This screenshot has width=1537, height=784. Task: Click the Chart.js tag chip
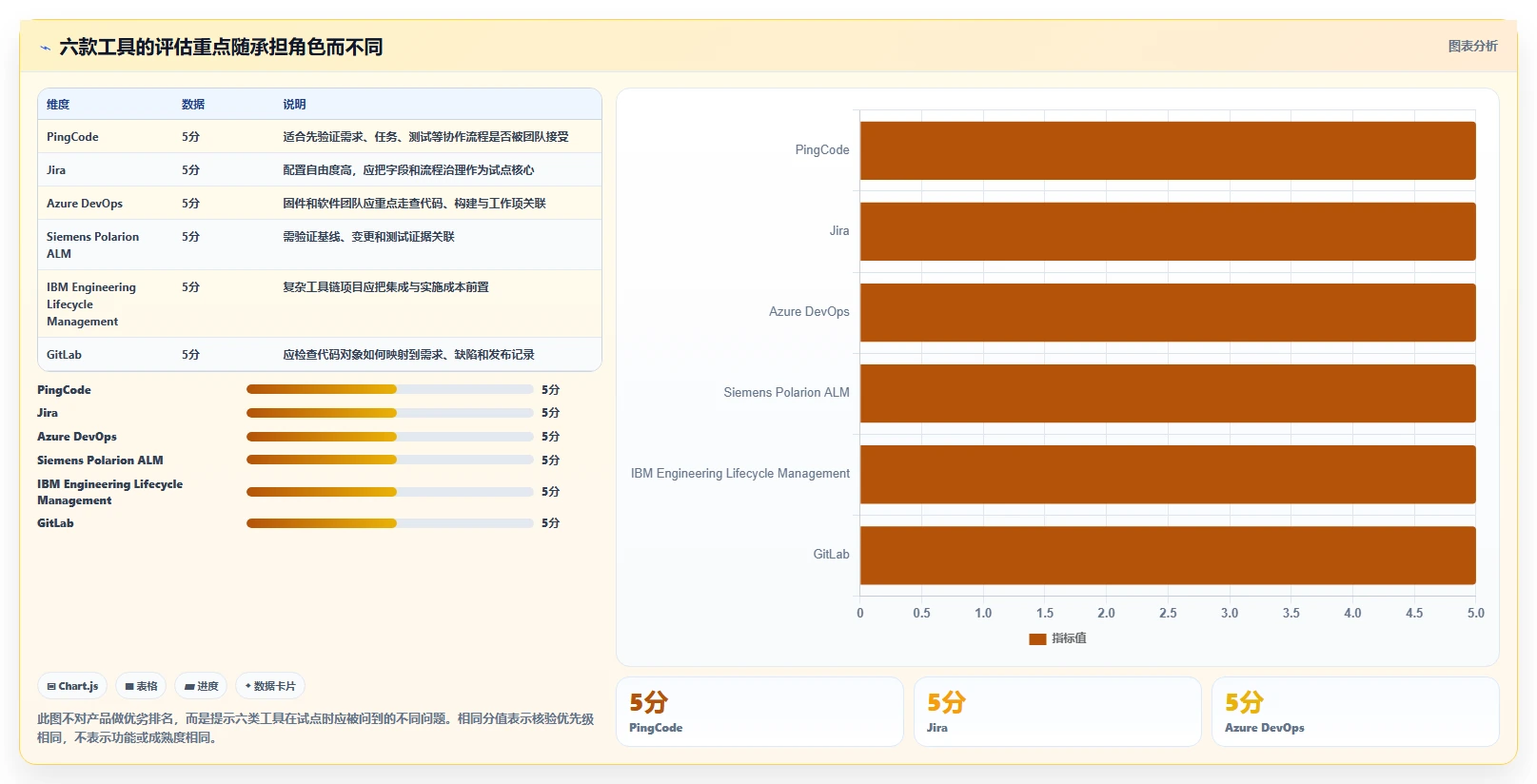click(73, 686)
